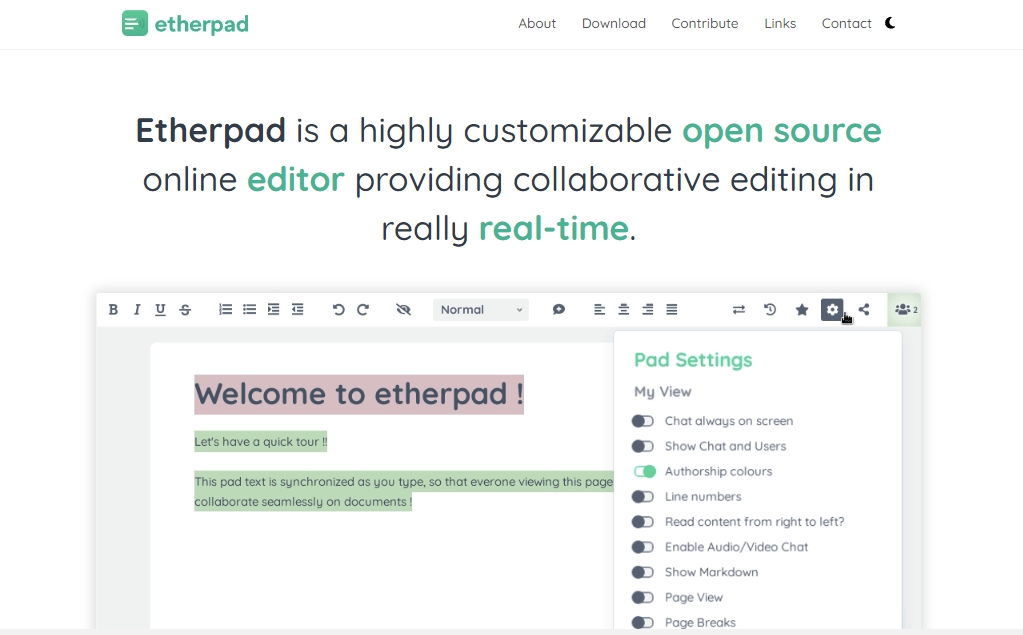Screen dimensions: 1023x635
Task: Open the Normal heading style dropdown
Action: tap(481, 309)
